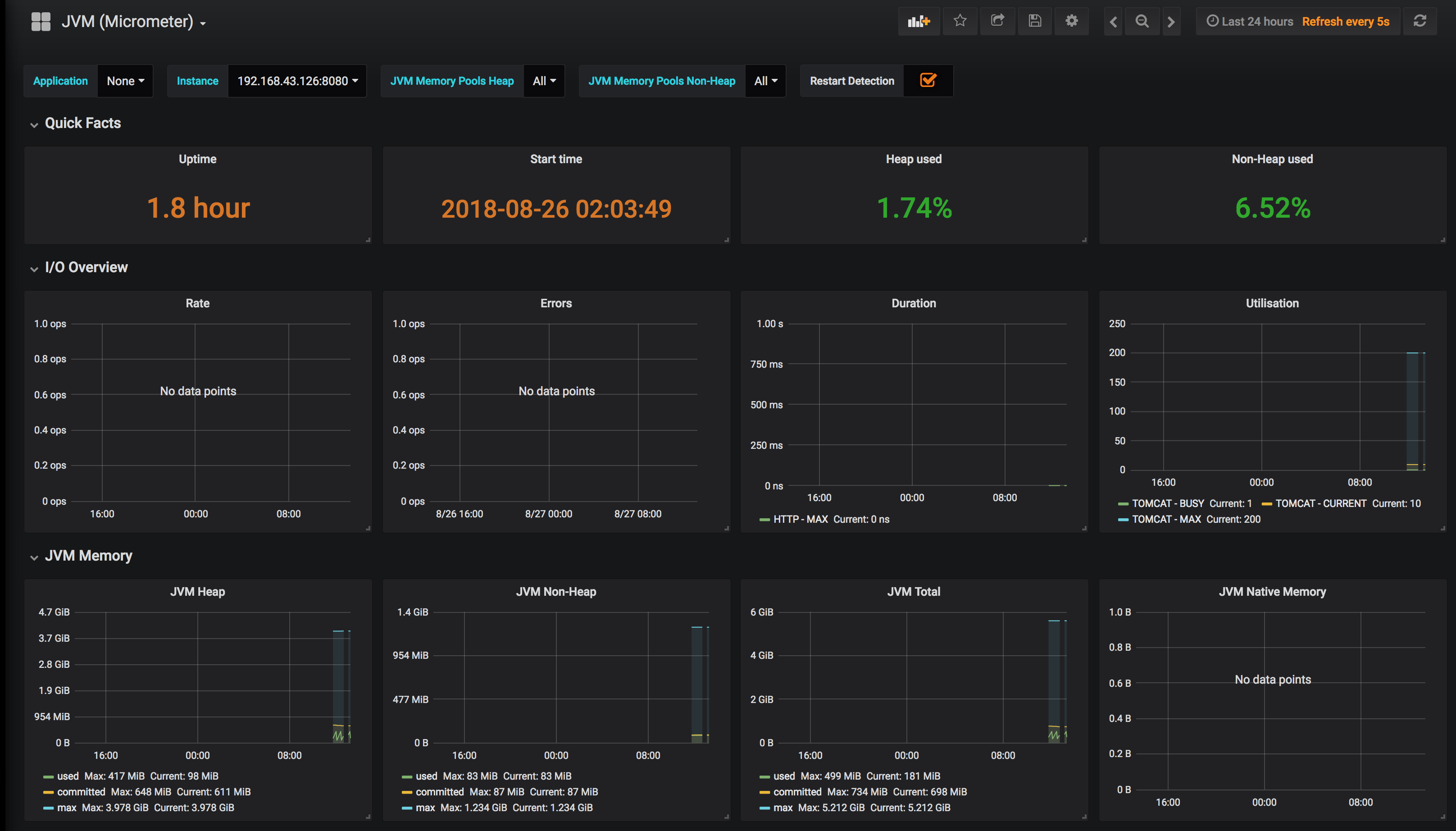Click the Last 24 hours time picker
1456x831 pixels.
[x=1256, y=21]
